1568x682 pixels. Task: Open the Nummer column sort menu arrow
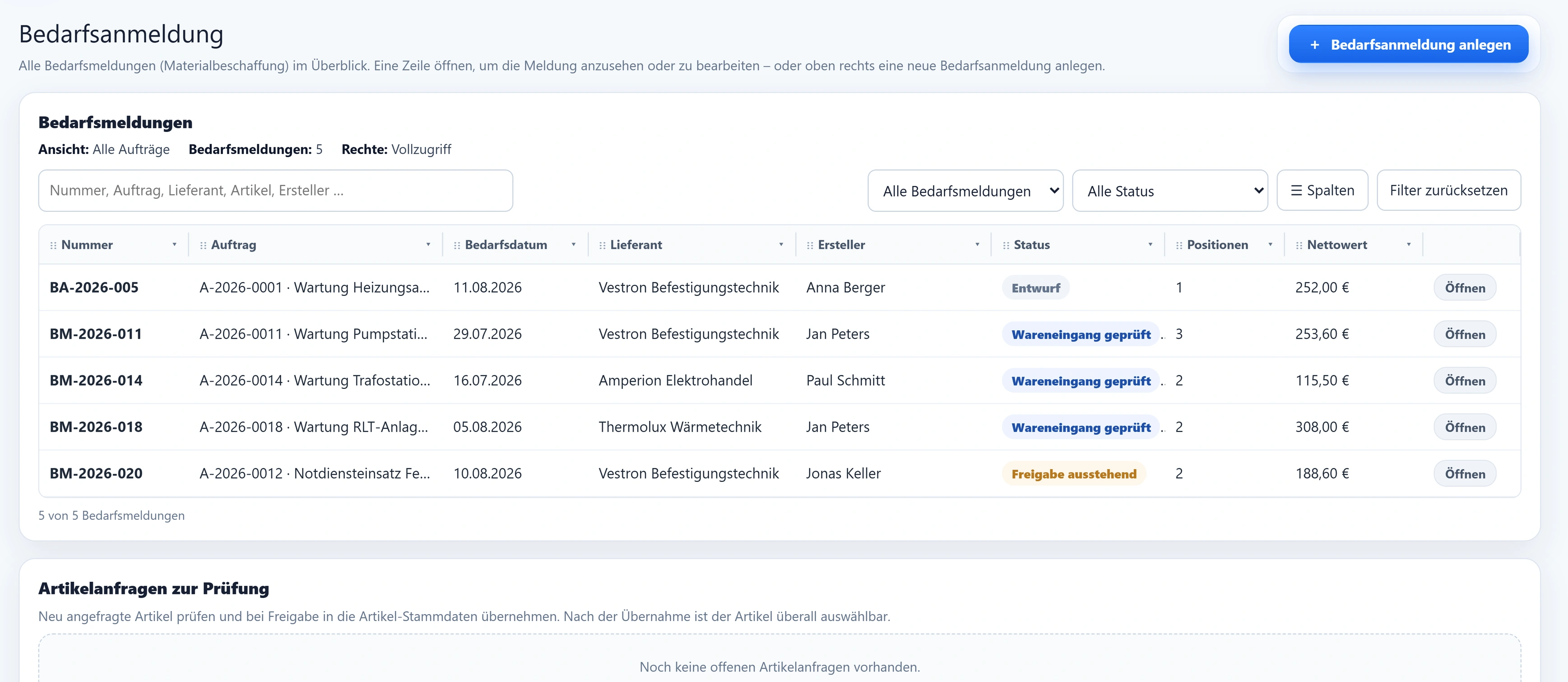click(x=175, y=245)
